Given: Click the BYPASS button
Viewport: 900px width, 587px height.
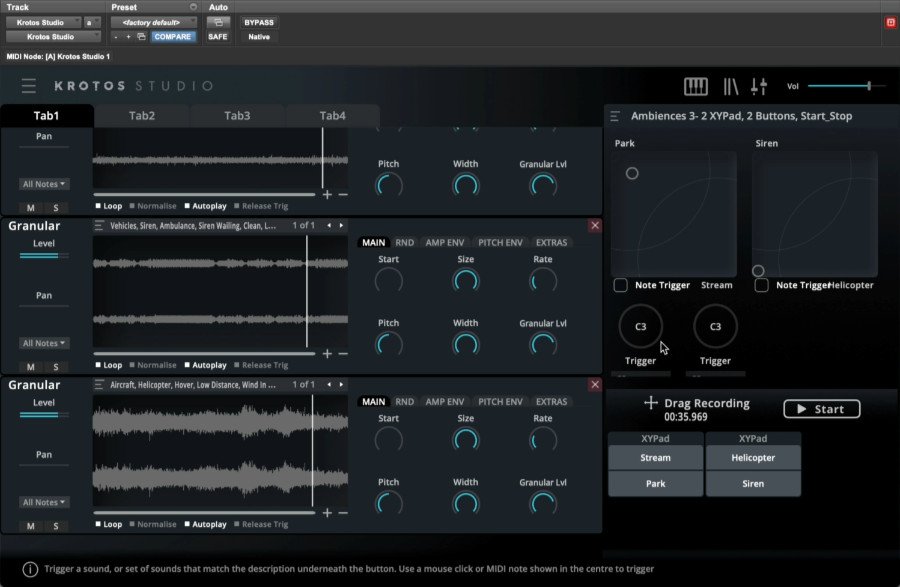Looking at the screenshot, I should 259,22.
